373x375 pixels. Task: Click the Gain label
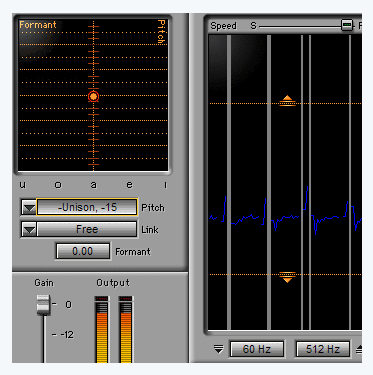point(44,283)
